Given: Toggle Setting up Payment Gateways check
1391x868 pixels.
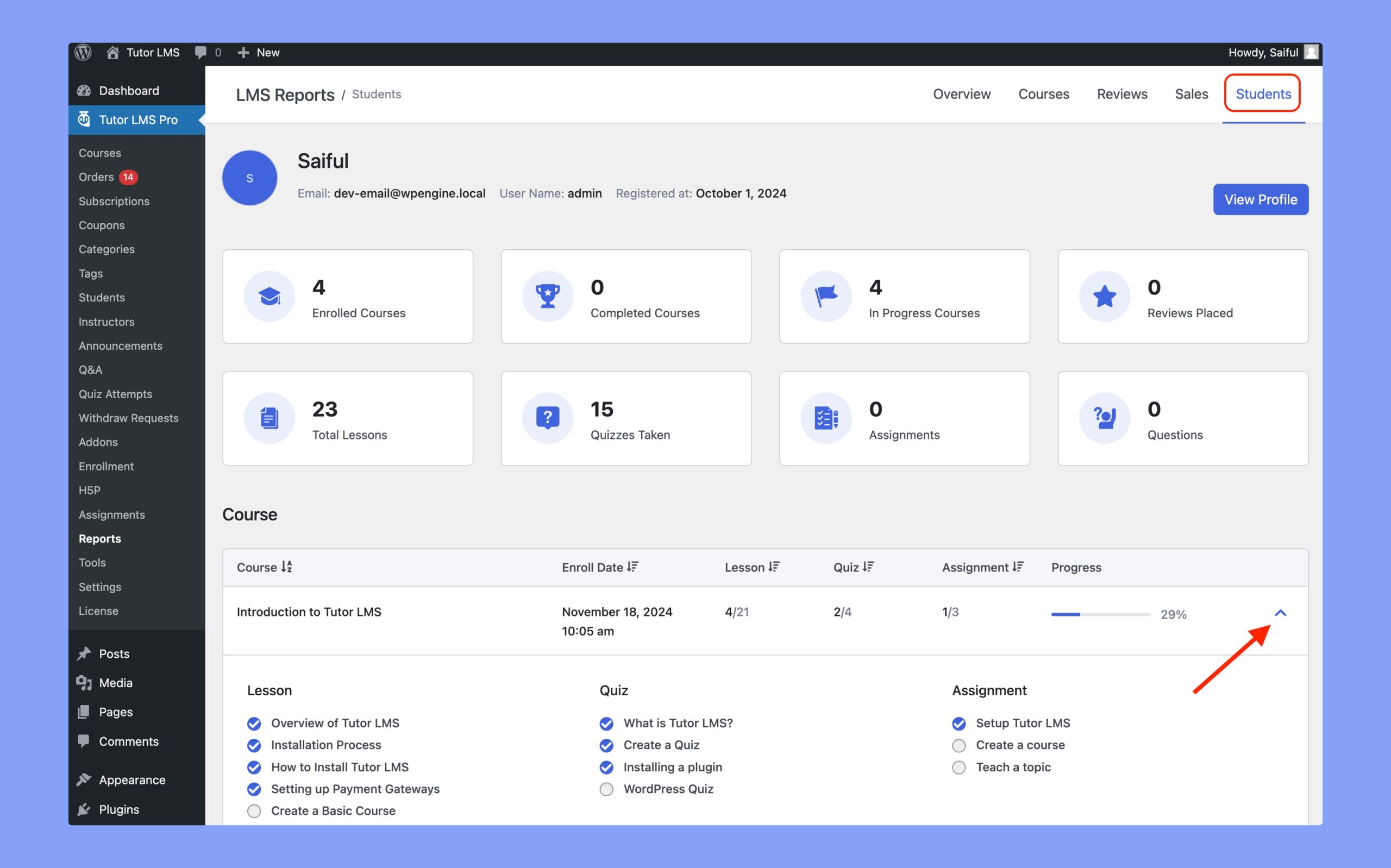Looking at the screenshot, I should 254,789.
